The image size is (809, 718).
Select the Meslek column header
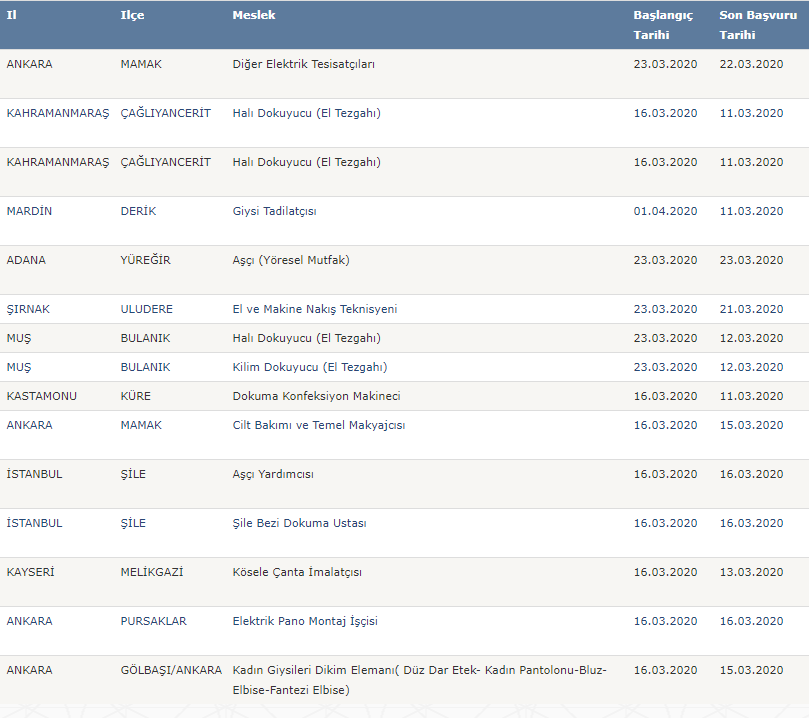(254, 15)
